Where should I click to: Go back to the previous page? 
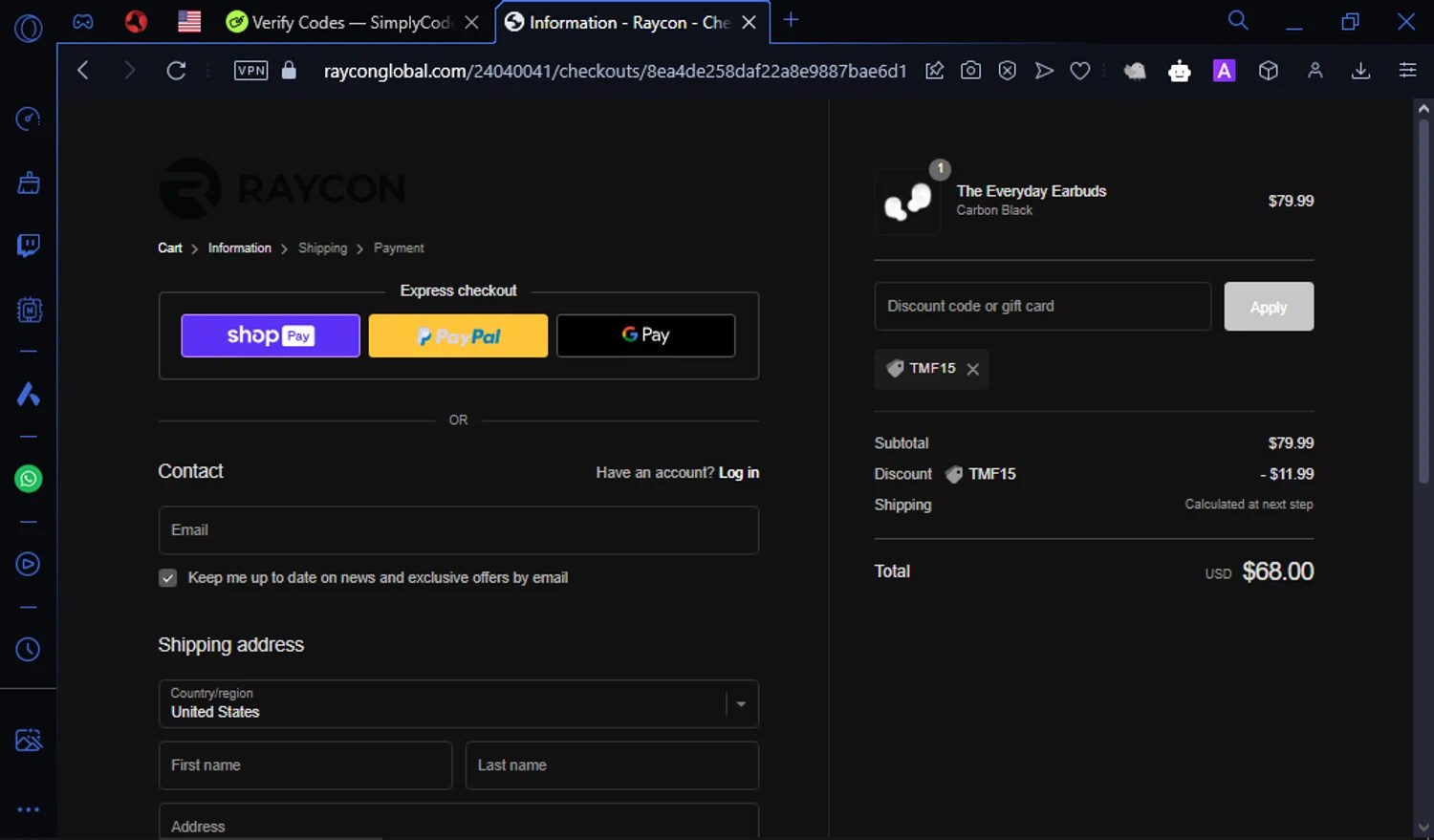coord(83,70)
